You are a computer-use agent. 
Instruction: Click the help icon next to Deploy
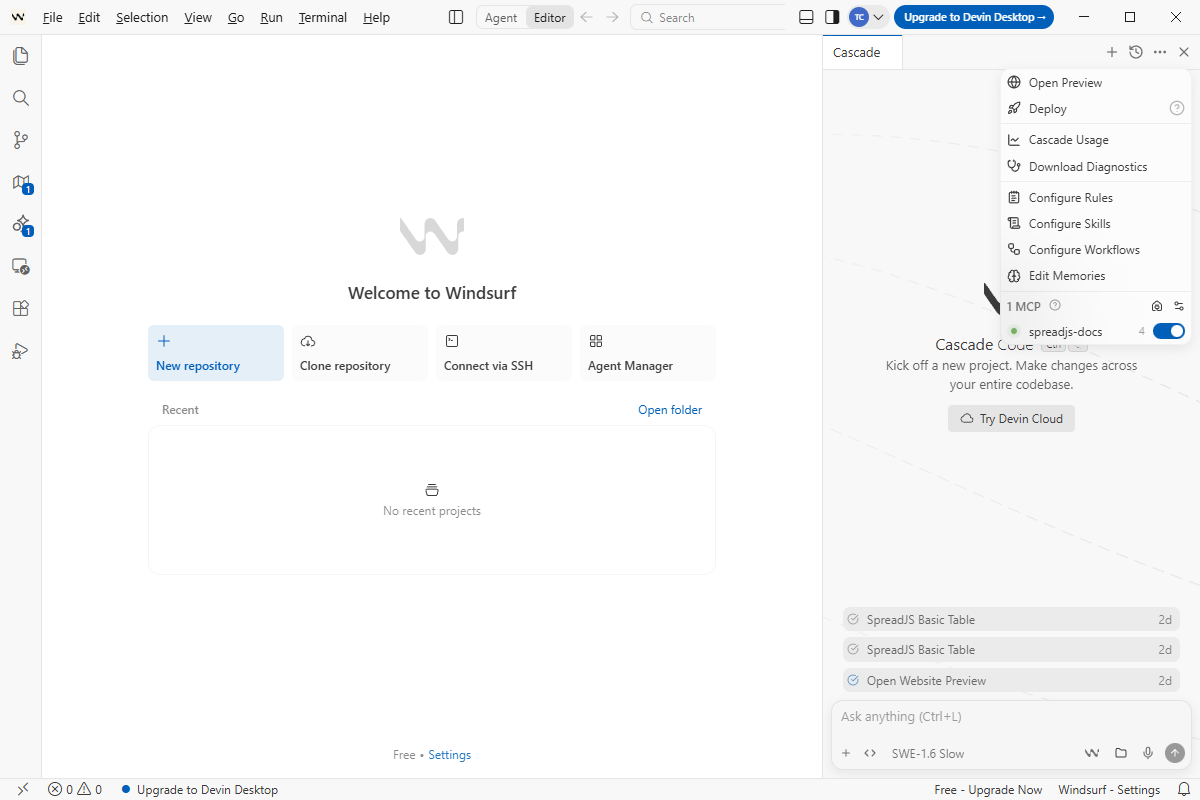click(1177, 108)
